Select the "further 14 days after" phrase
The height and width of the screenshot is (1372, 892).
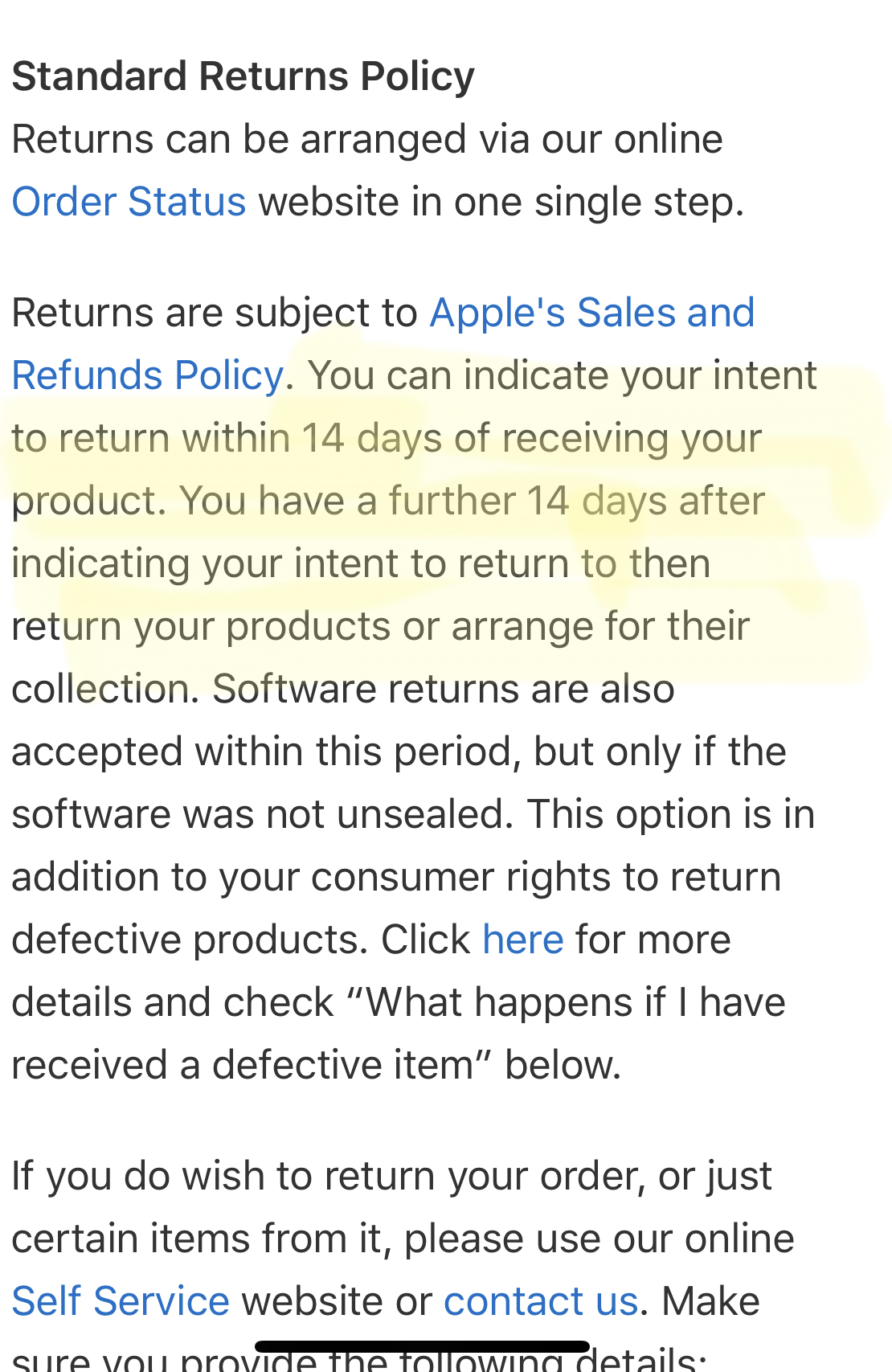point(576,501)
